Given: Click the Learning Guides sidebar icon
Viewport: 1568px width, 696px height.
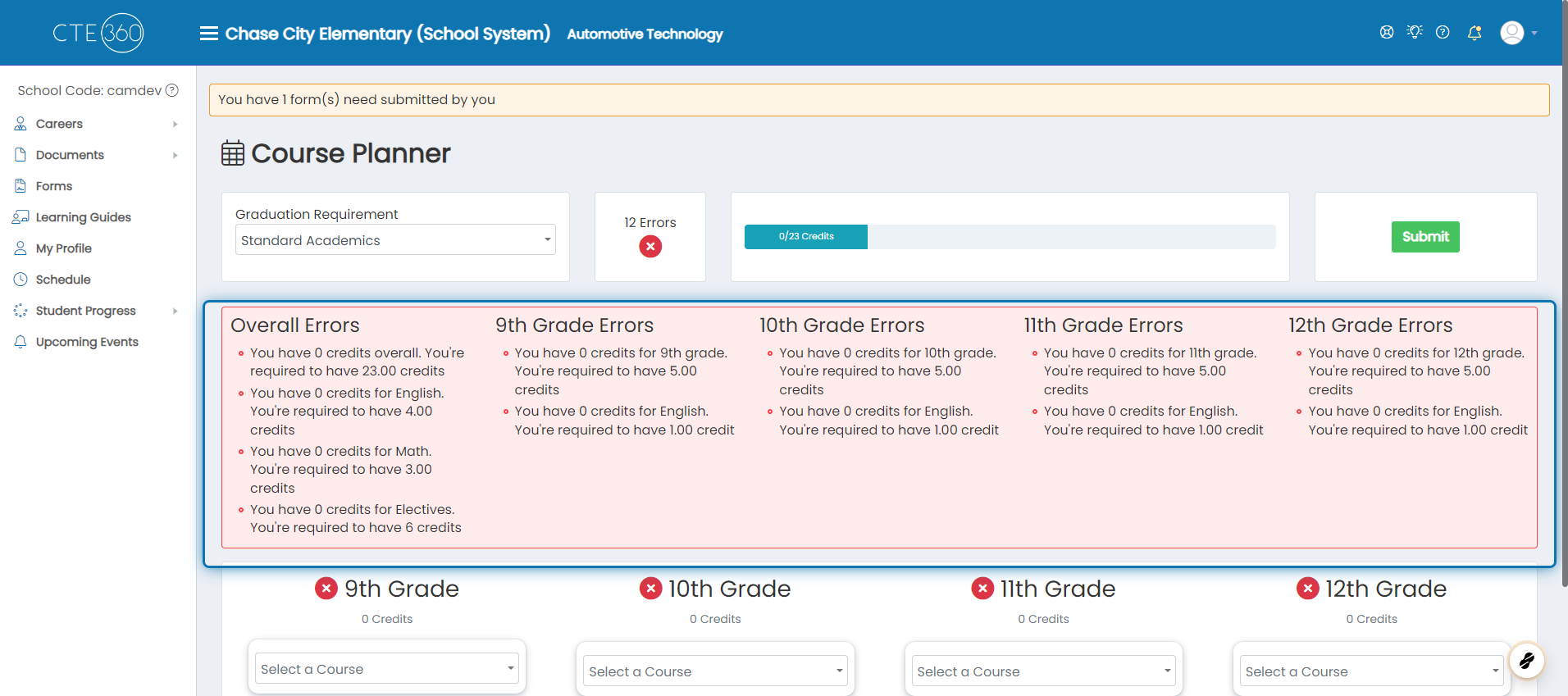Looking at the screenshot, I should 21,217.
